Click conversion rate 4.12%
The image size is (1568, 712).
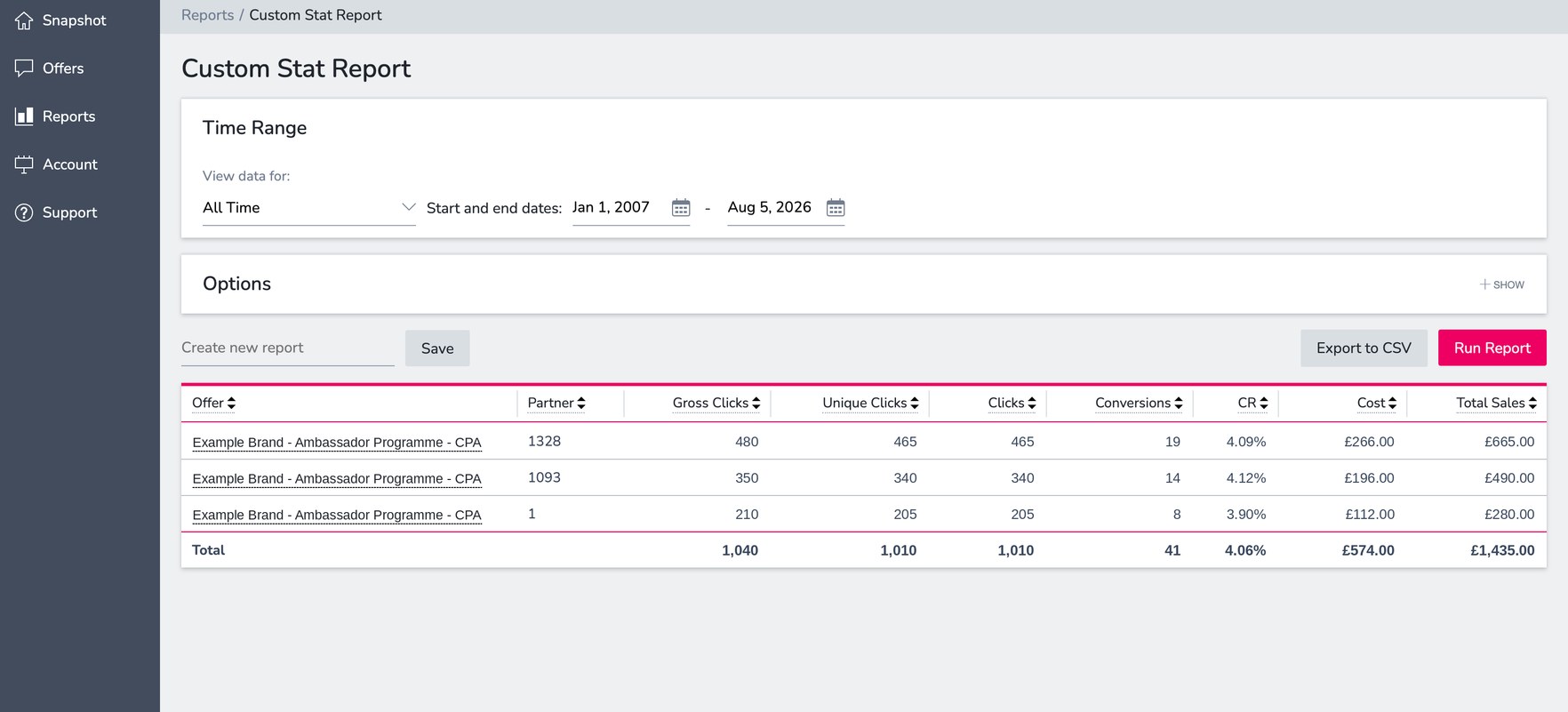1246,478
